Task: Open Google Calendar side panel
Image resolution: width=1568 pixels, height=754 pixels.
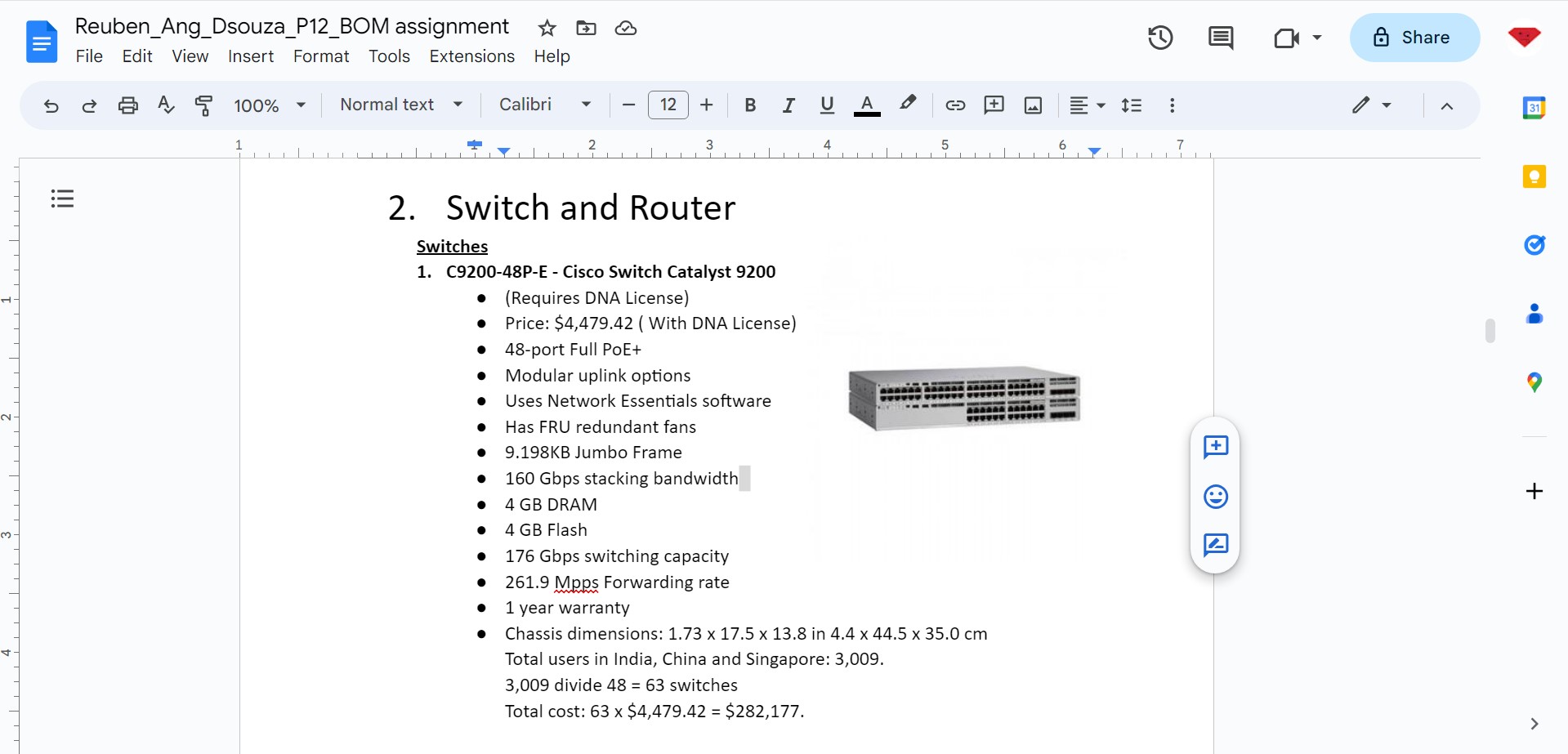Action: point(1534,107)
